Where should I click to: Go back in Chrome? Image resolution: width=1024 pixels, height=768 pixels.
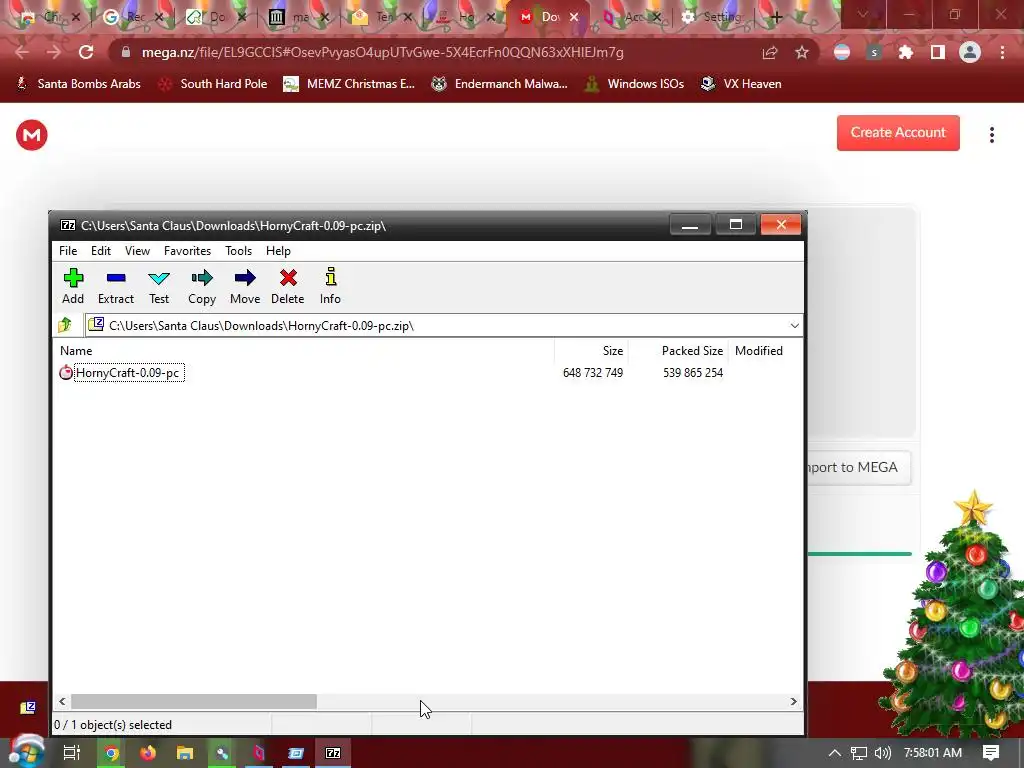(22, 52)
